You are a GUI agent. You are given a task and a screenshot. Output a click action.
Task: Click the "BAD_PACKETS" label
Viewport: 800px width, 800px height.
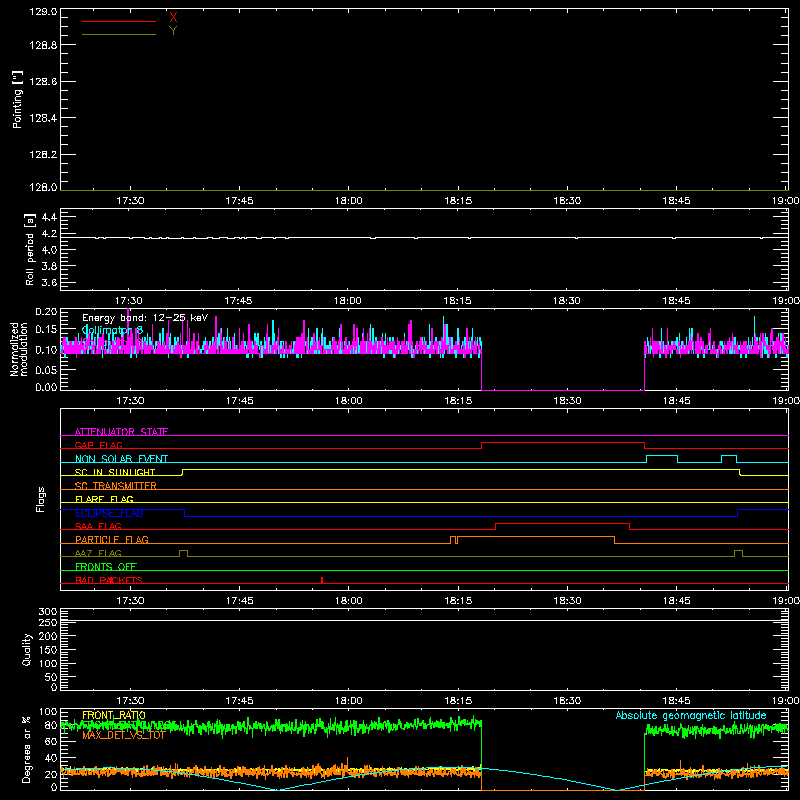109,580
